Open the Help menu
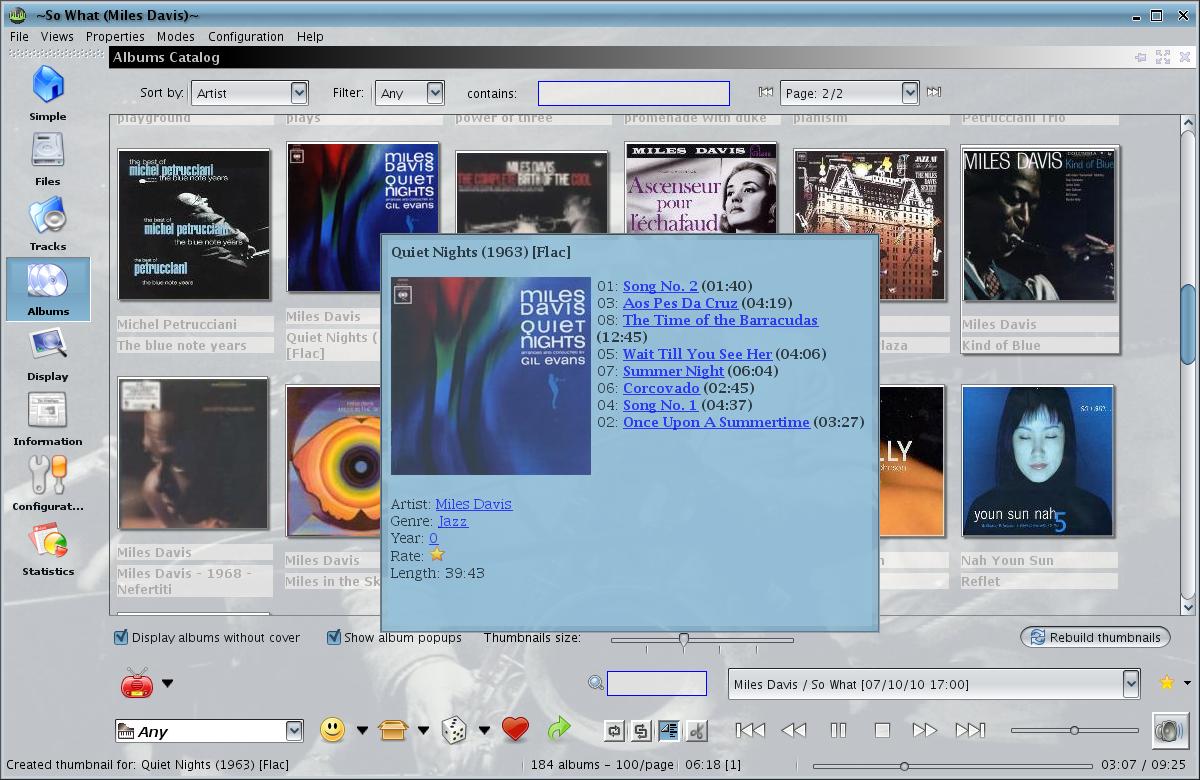Viewport: 1200px width, 780px height. tap(310, 36)
